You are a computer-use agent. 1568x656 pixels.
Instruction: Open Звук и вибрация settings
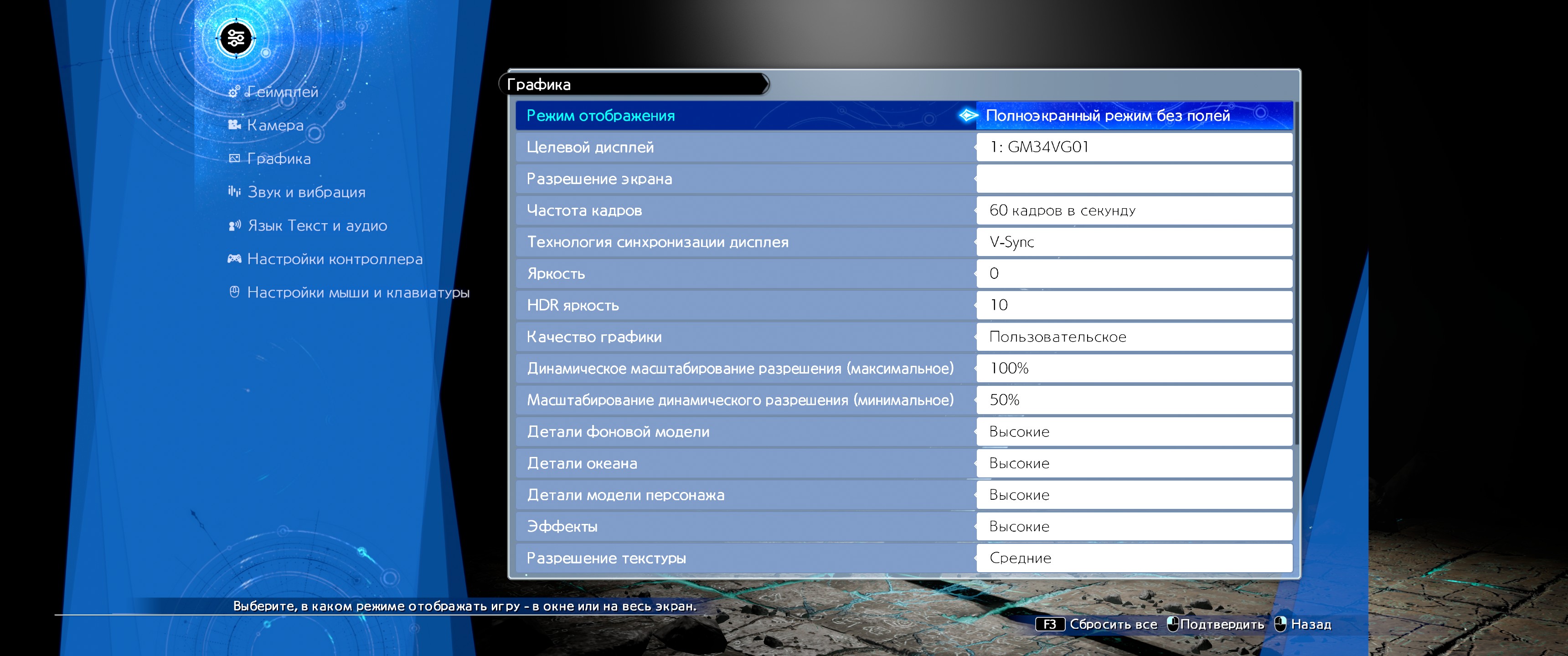pyautogui.click(x=306, y=192)
